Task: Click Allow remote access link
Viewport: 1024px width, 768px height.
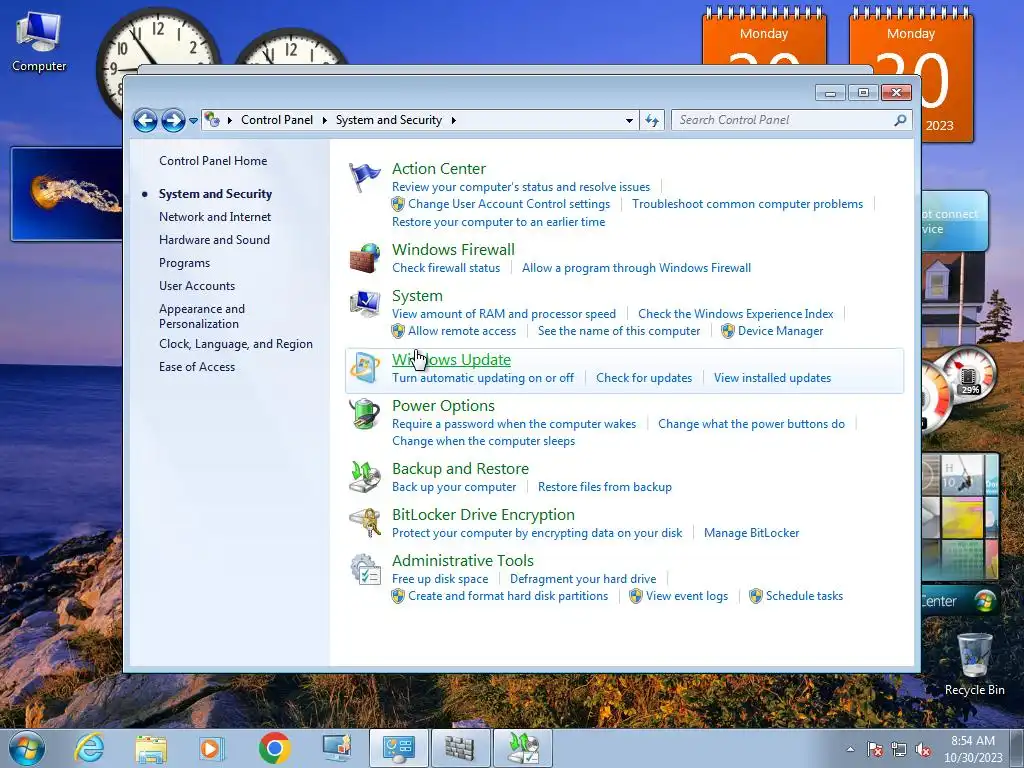Action: point(462,331)
